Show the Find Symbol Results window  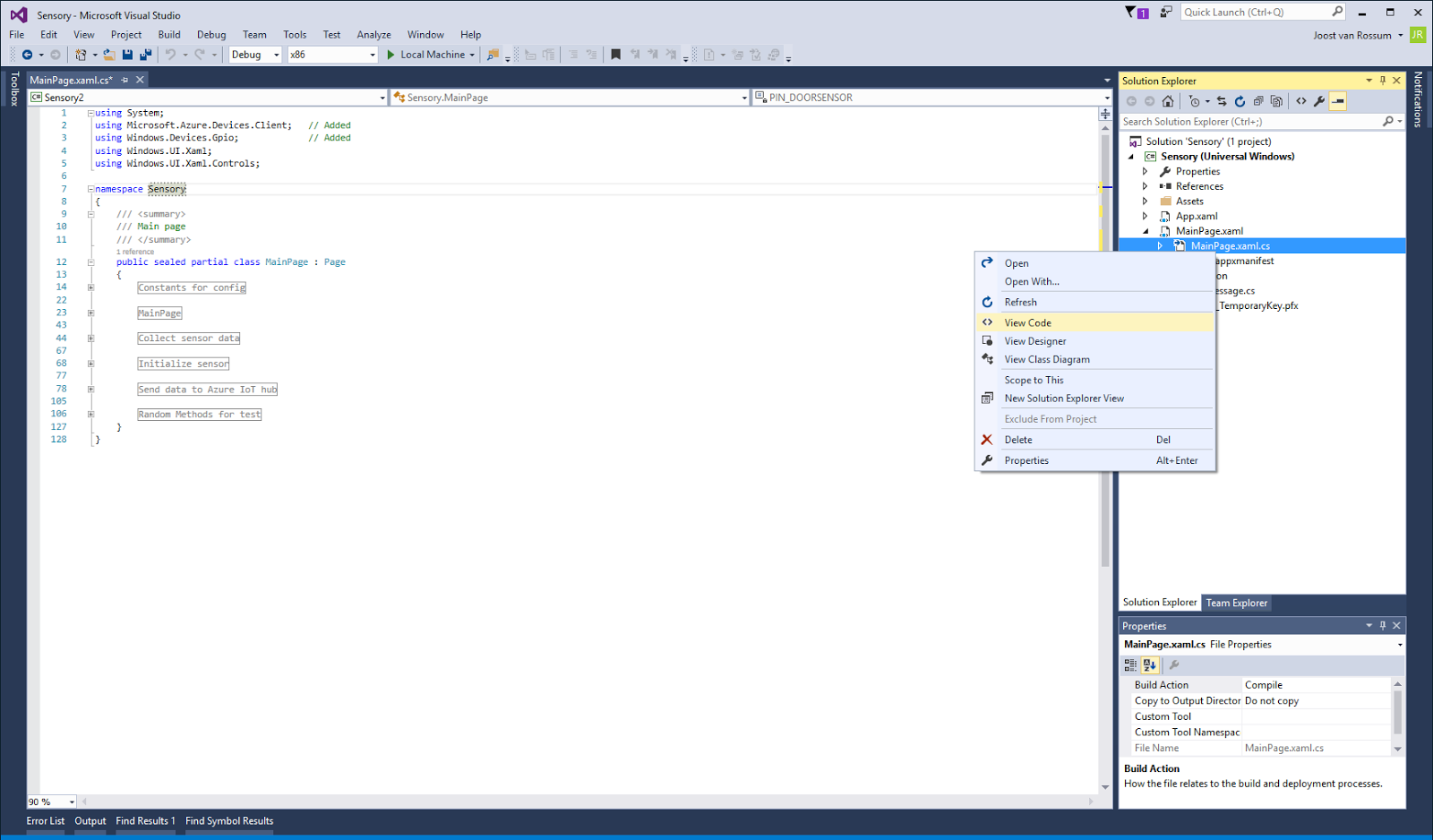click(229, 820)
